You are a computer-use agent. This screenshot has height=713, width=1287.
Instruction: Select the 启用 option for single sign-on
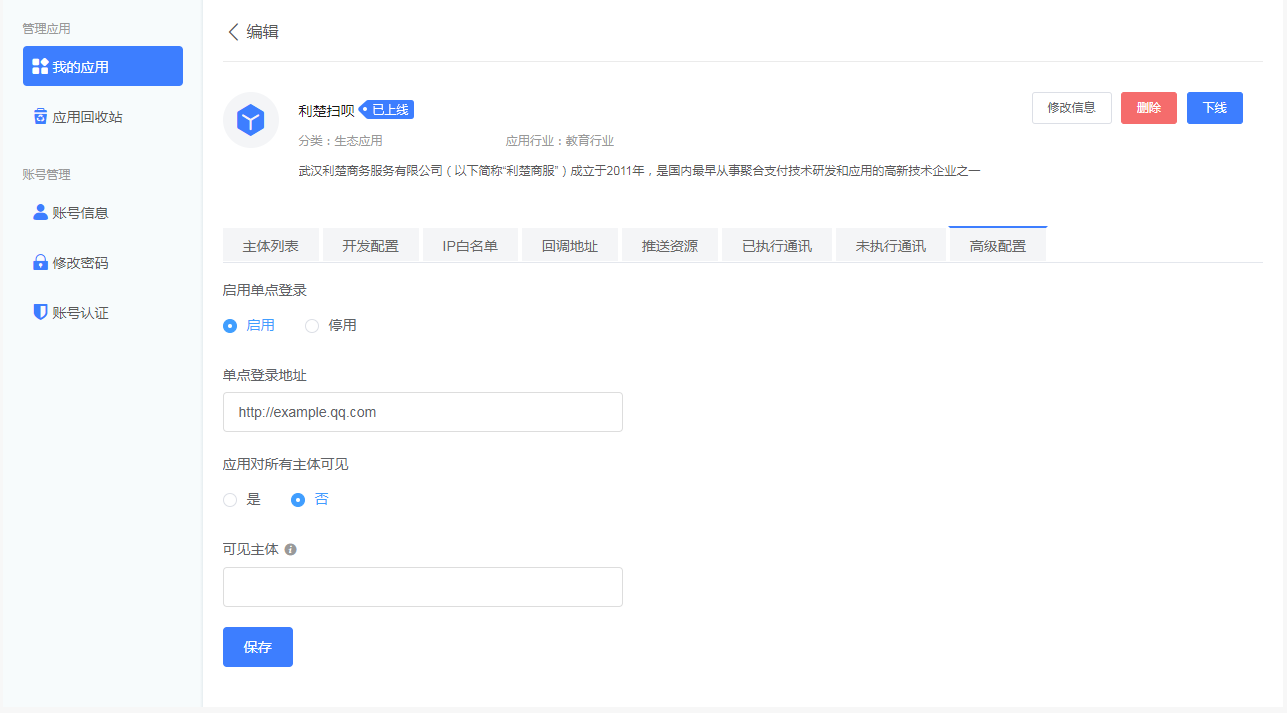tap(230, 325)
